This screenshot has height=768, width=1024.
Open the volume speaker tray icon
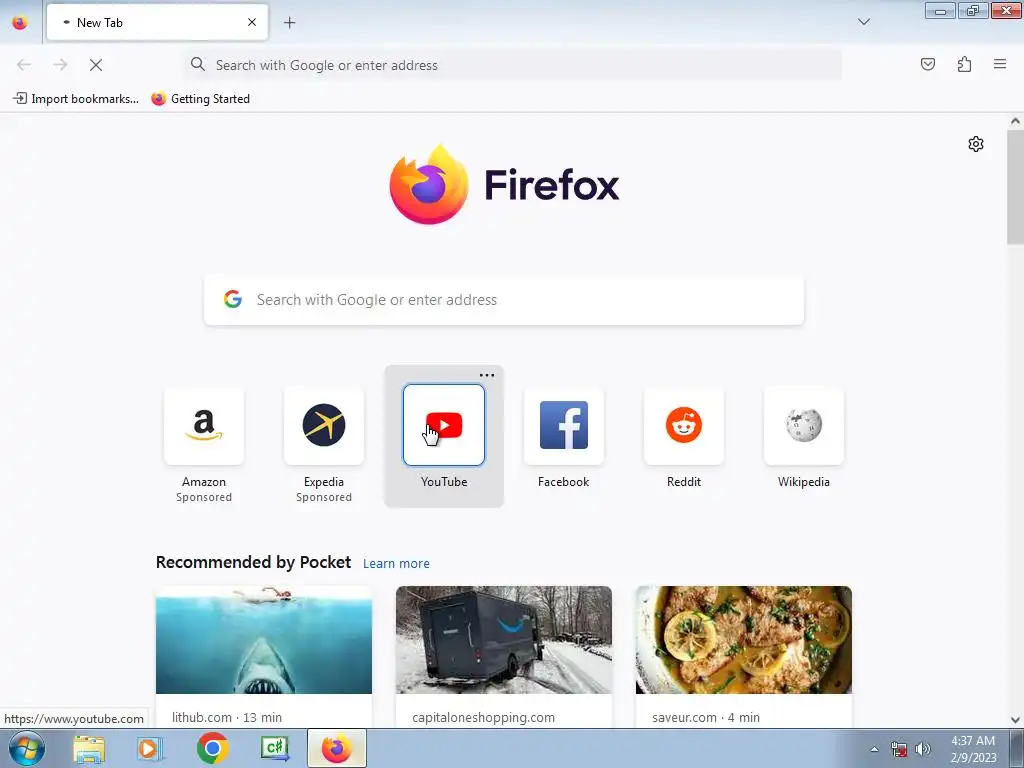(923, 749)
